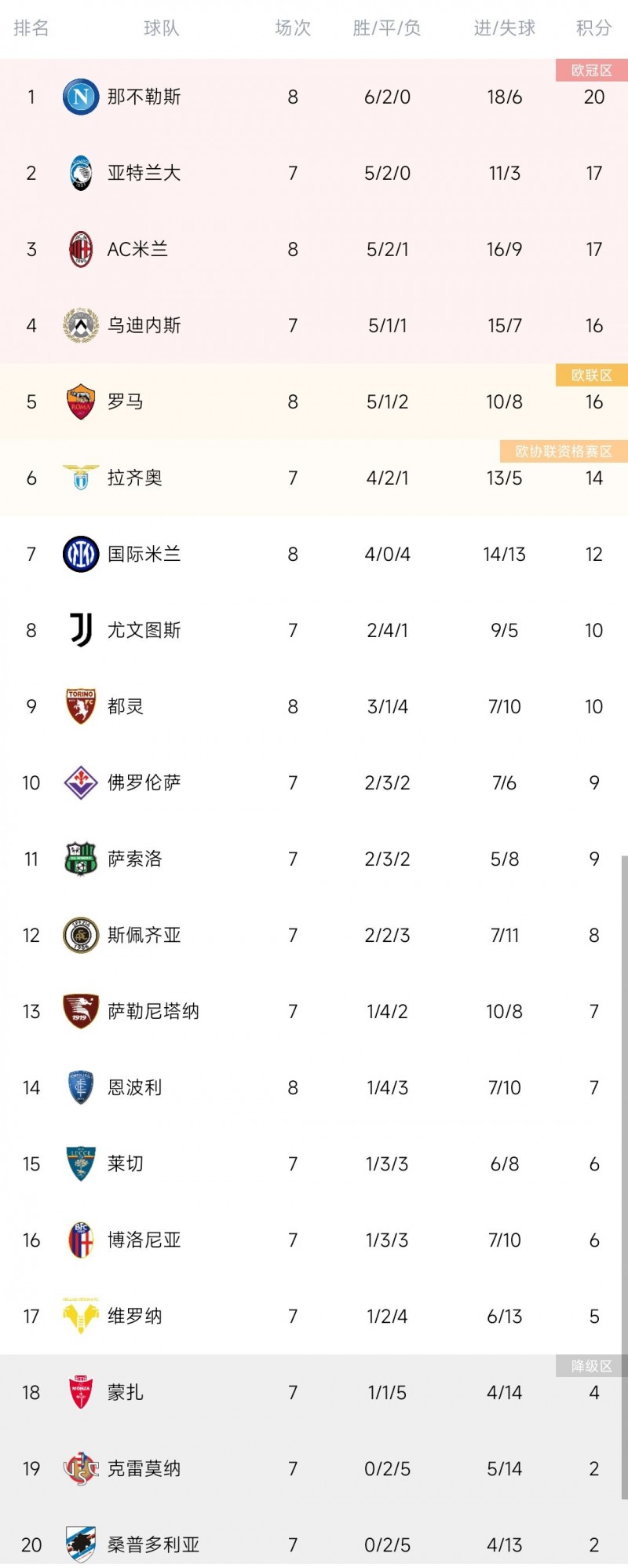Viewport: 628px width, 1568px height.
Task: Tap the 欧冠区 zone label
Action: pos(592,70)
